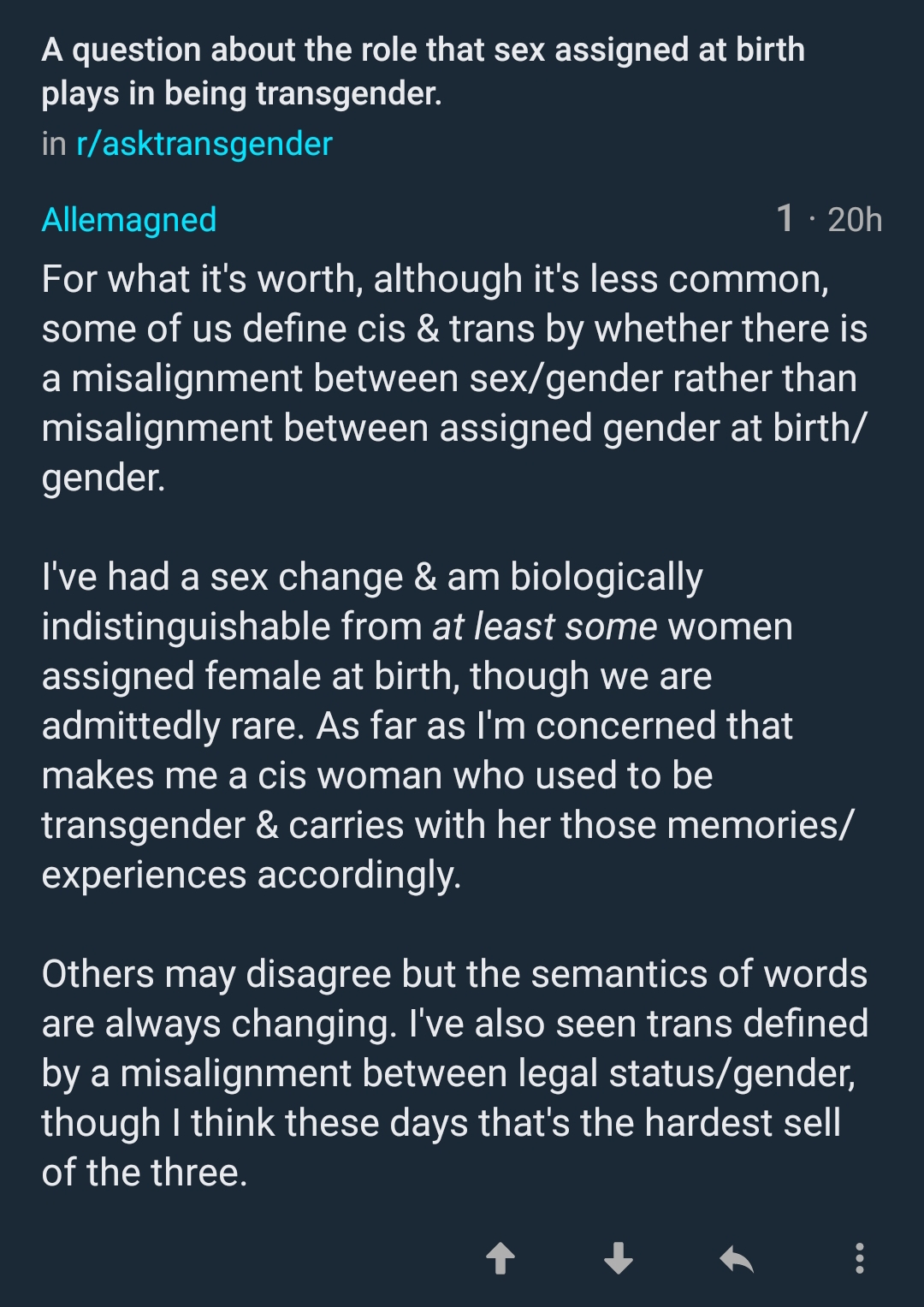Image resolution: width=924 pixels, height=1307 pixels.
Task: Tap the line 'makes me a cis woman who used to be'
Action: pos(377,775)
